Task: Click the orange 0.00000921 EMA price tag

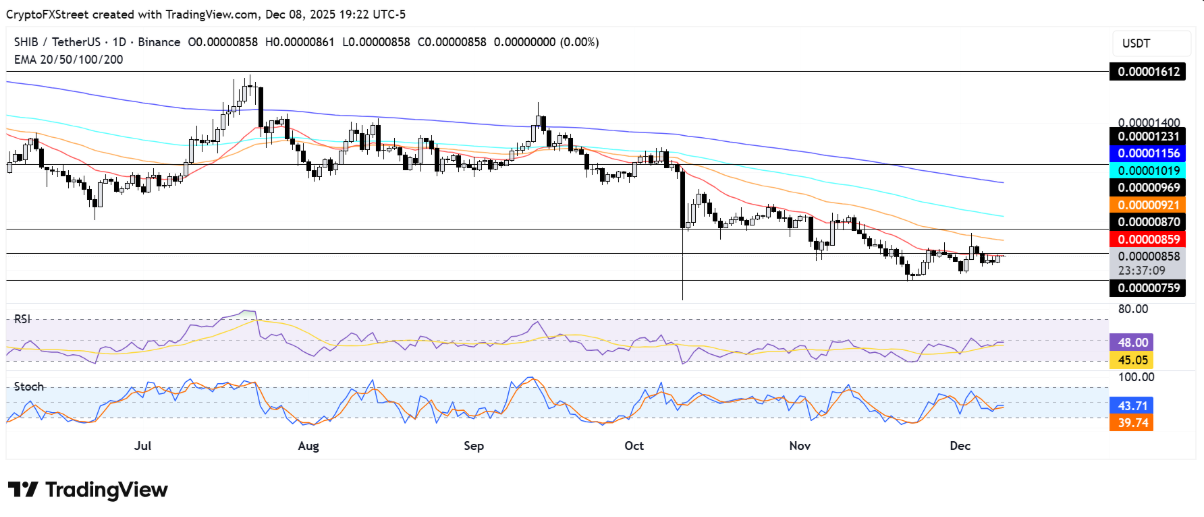Action: [1150, 204]
